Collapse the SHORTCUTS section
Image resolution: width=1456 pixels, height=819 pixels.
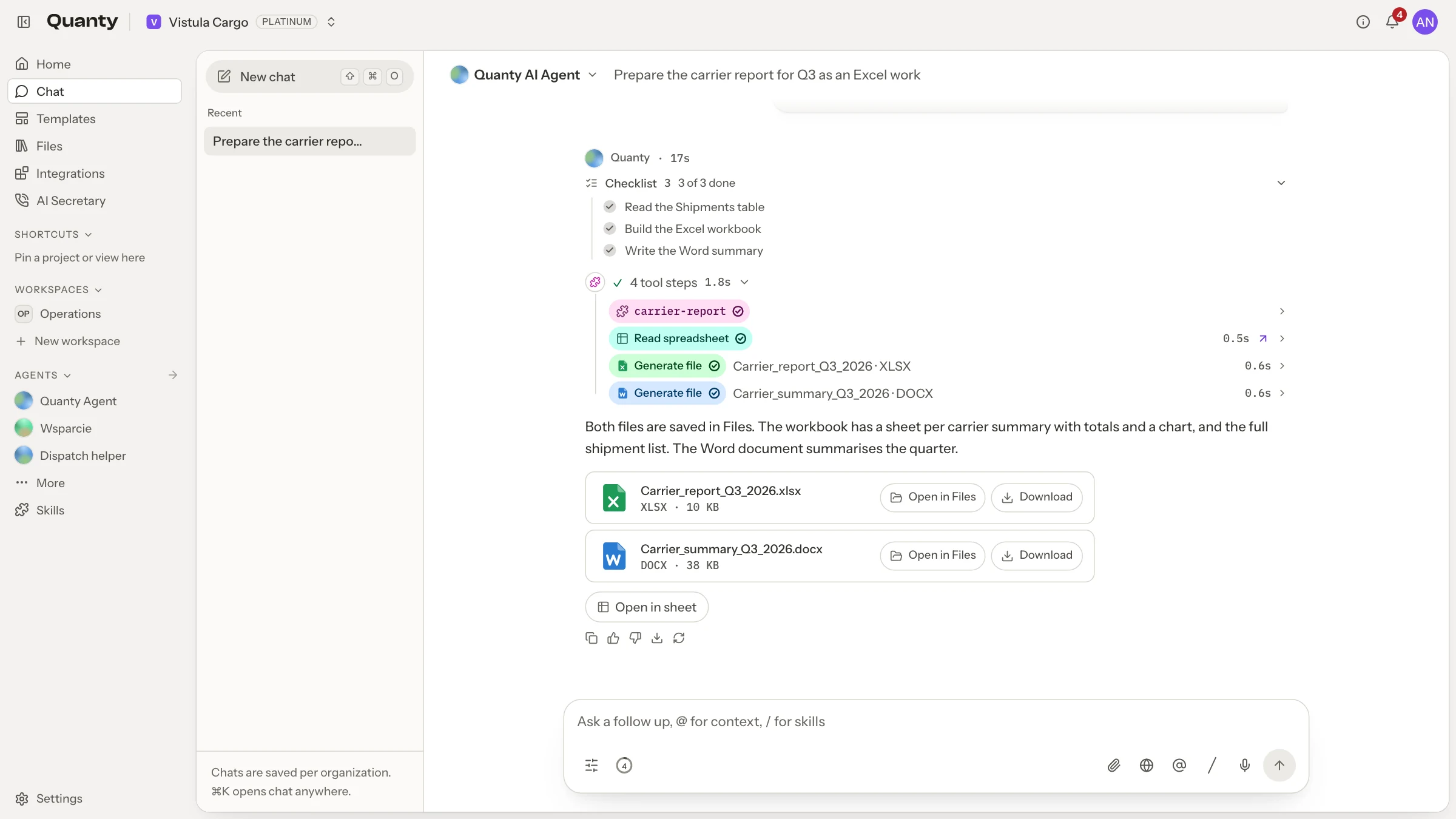(53, 234)
